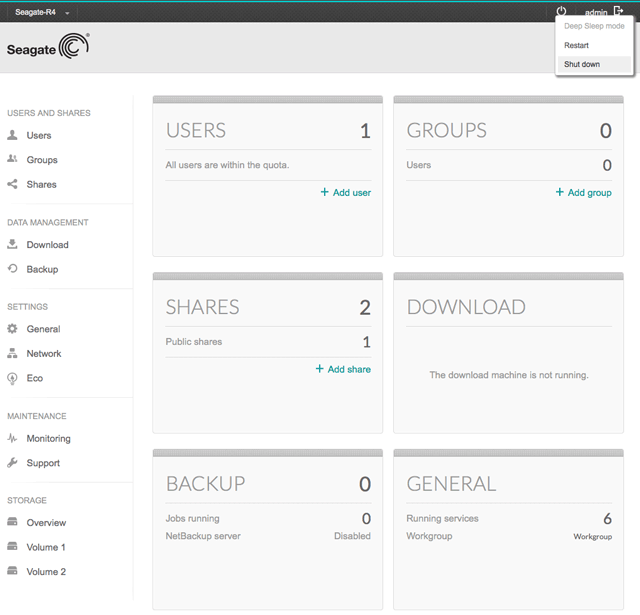Select Shut down from power menu
Image resolution: width=640 pixels, height=615 pixels.
coord(582,64)
